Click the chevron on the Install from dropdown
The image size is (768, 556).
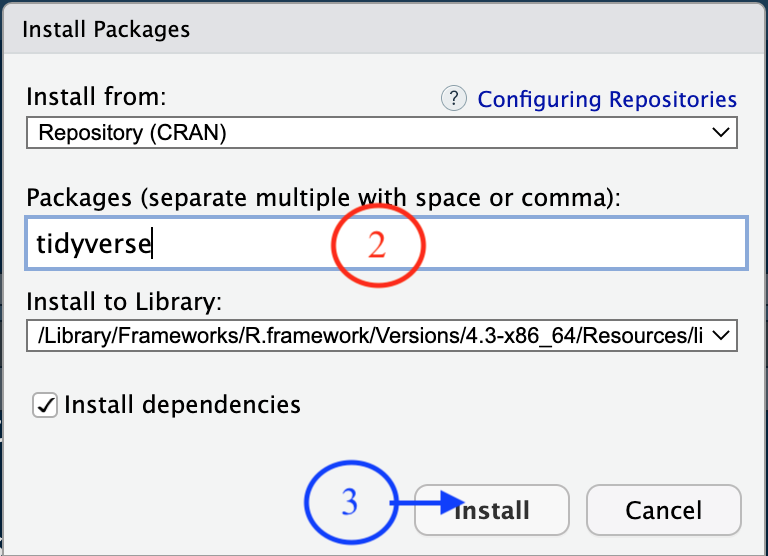point(720,133)
